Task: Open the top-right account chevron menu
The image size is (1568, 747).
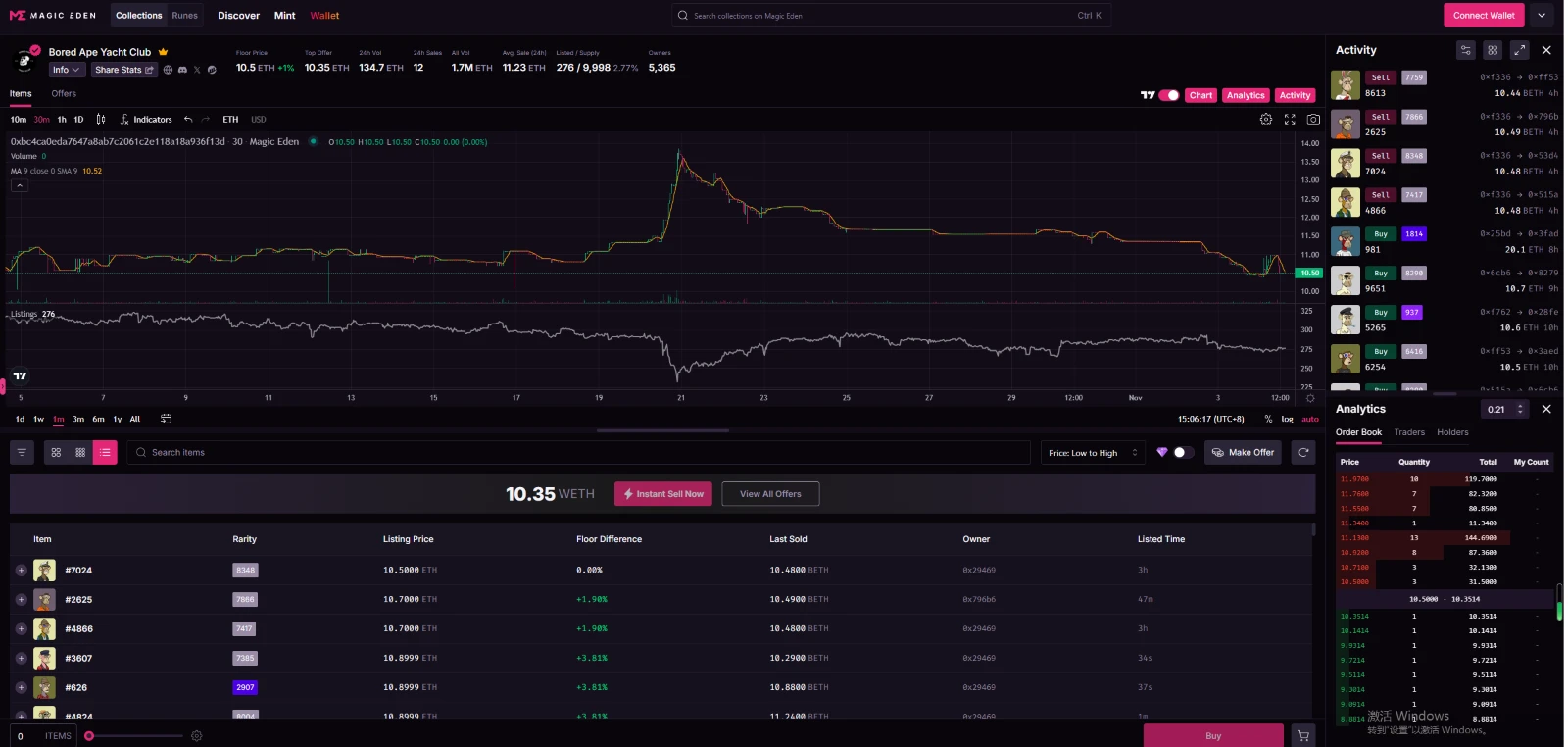Action: coord(1542,15)
